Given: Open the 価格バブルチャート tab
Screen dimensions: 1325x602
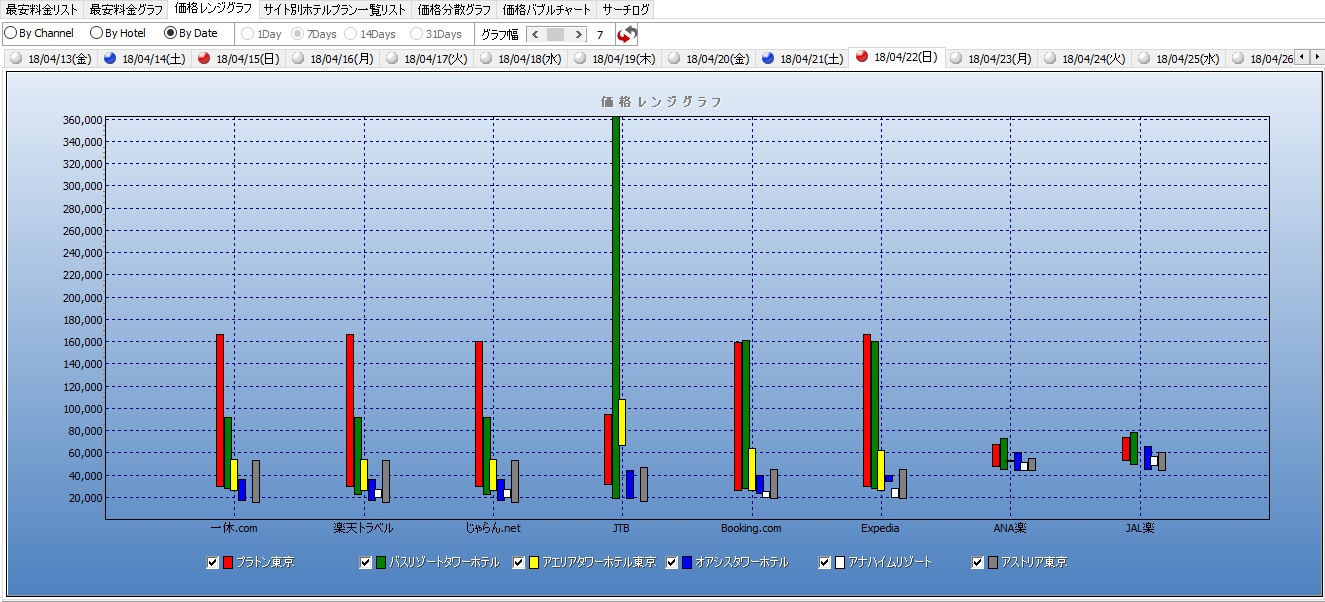Looking at the screenshot, I should [546, 10].
